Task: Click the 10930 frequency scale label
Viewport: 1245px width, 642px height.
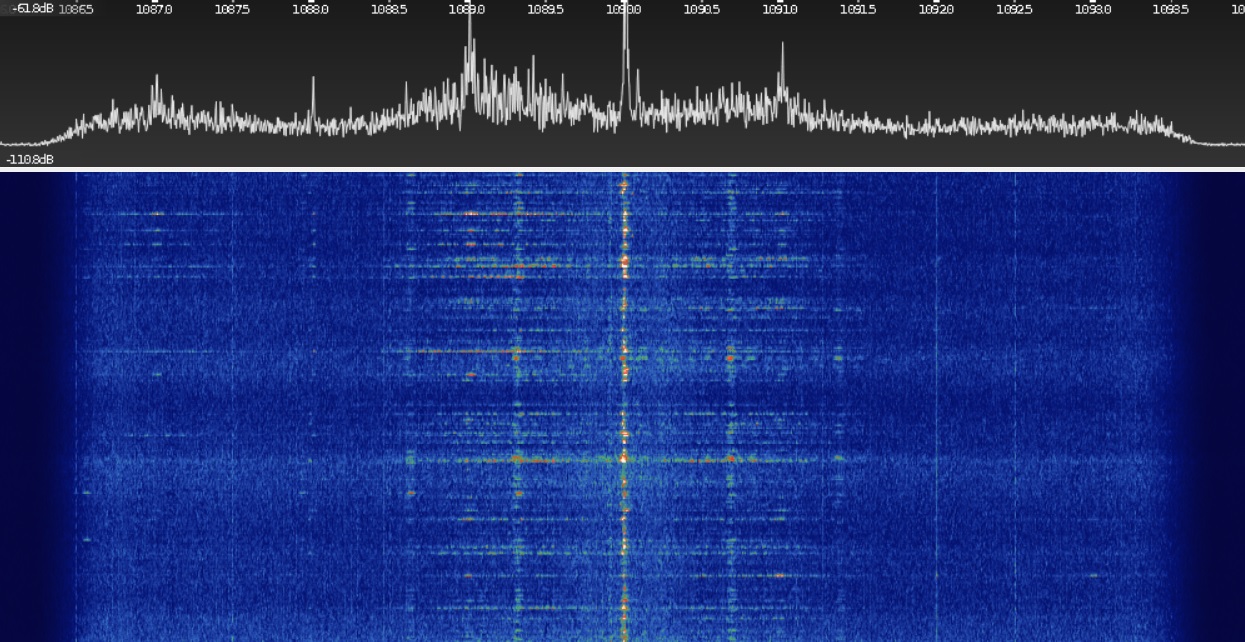Action: (1093, 9)
